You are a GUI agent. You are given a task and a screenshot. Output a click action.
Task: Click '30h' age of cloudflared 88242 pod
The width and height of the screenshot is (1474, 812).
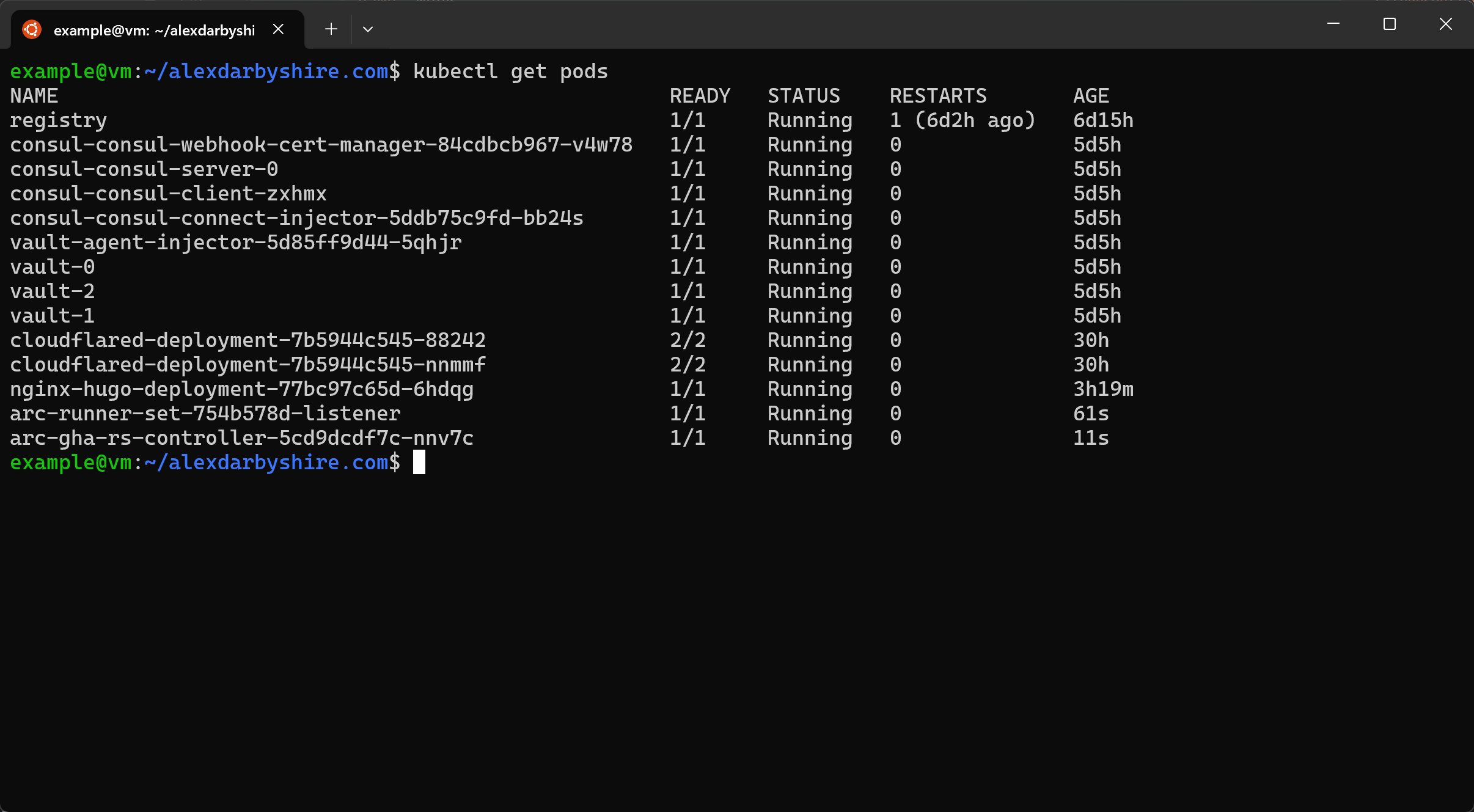point(1091,340)
